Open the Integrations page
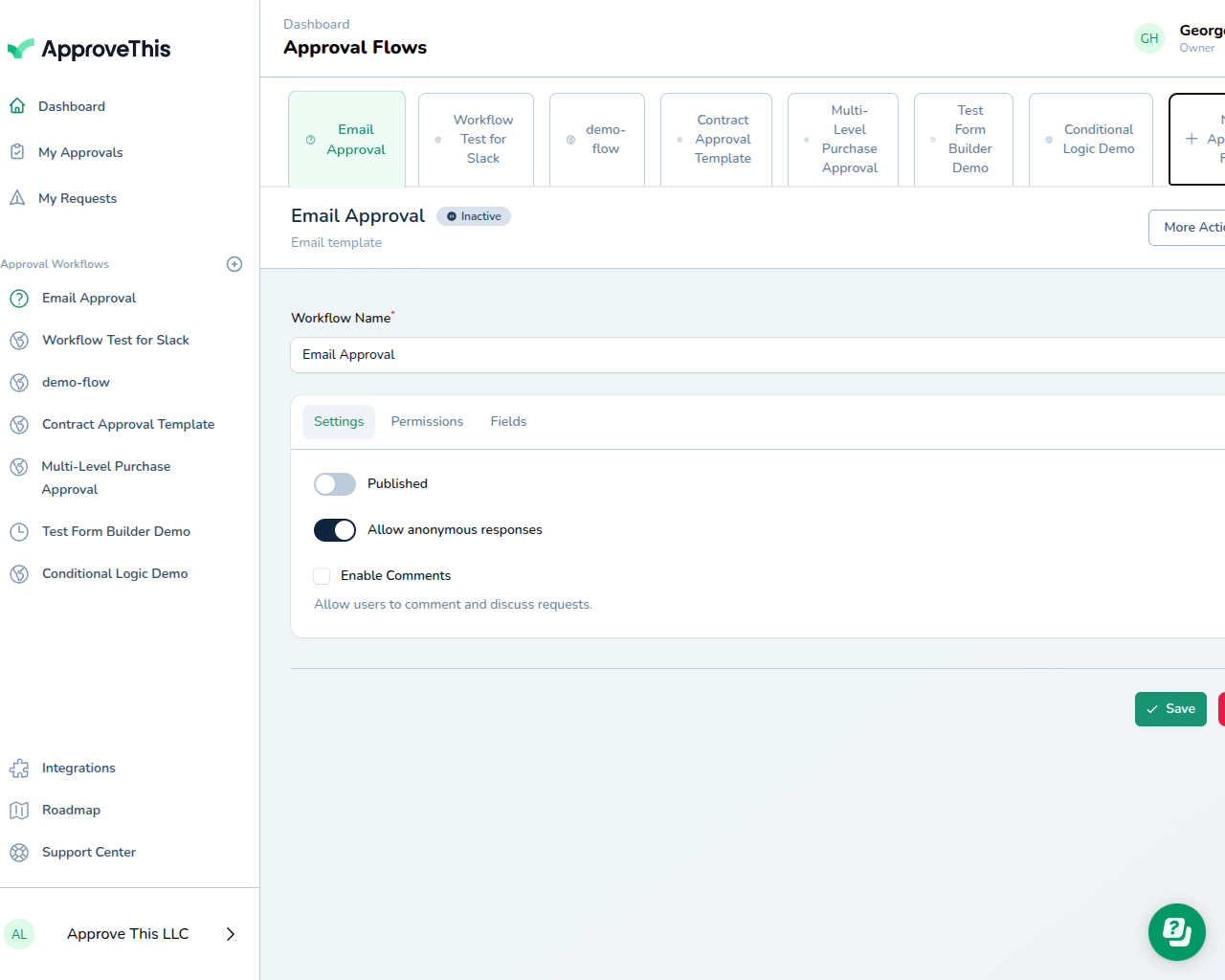This screenshot has height=980, width=1225. pyautogui.click(x=78, y=768)
